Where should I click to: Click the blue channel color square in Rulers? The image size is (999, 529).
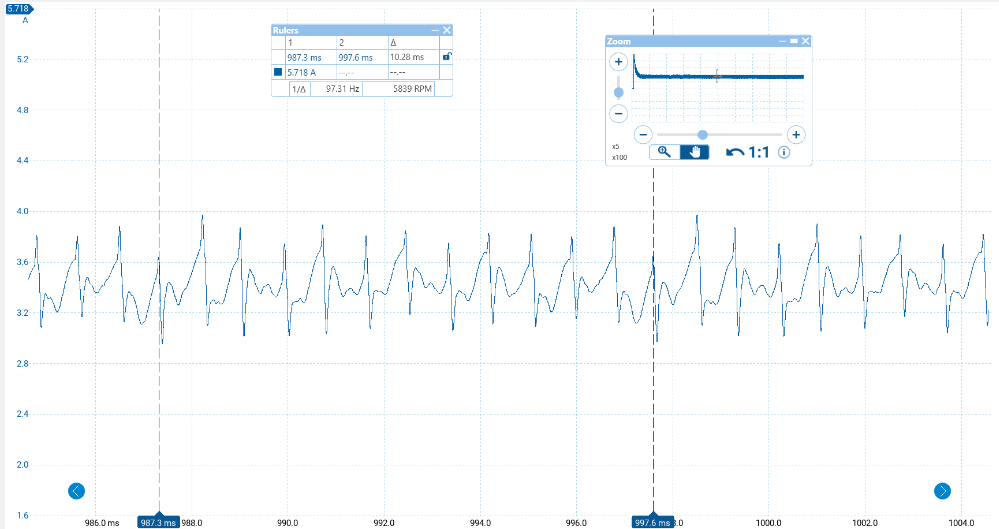point(278,73)
